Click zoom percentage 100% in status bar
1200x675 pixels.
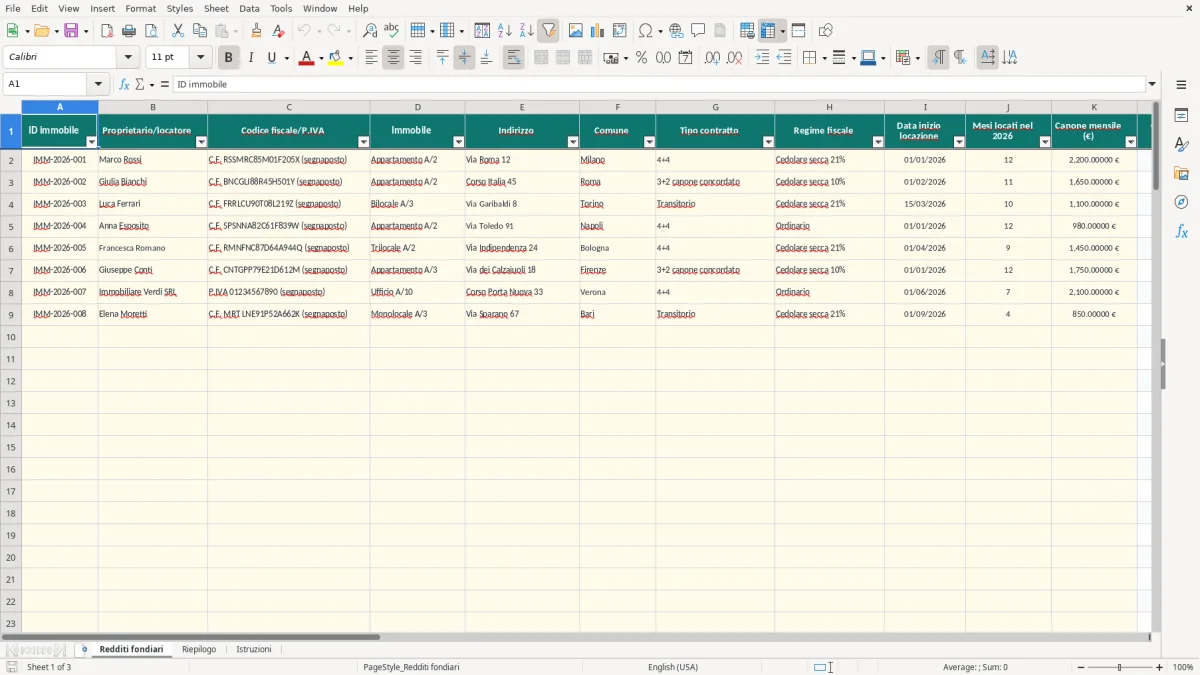[1183, 667]
